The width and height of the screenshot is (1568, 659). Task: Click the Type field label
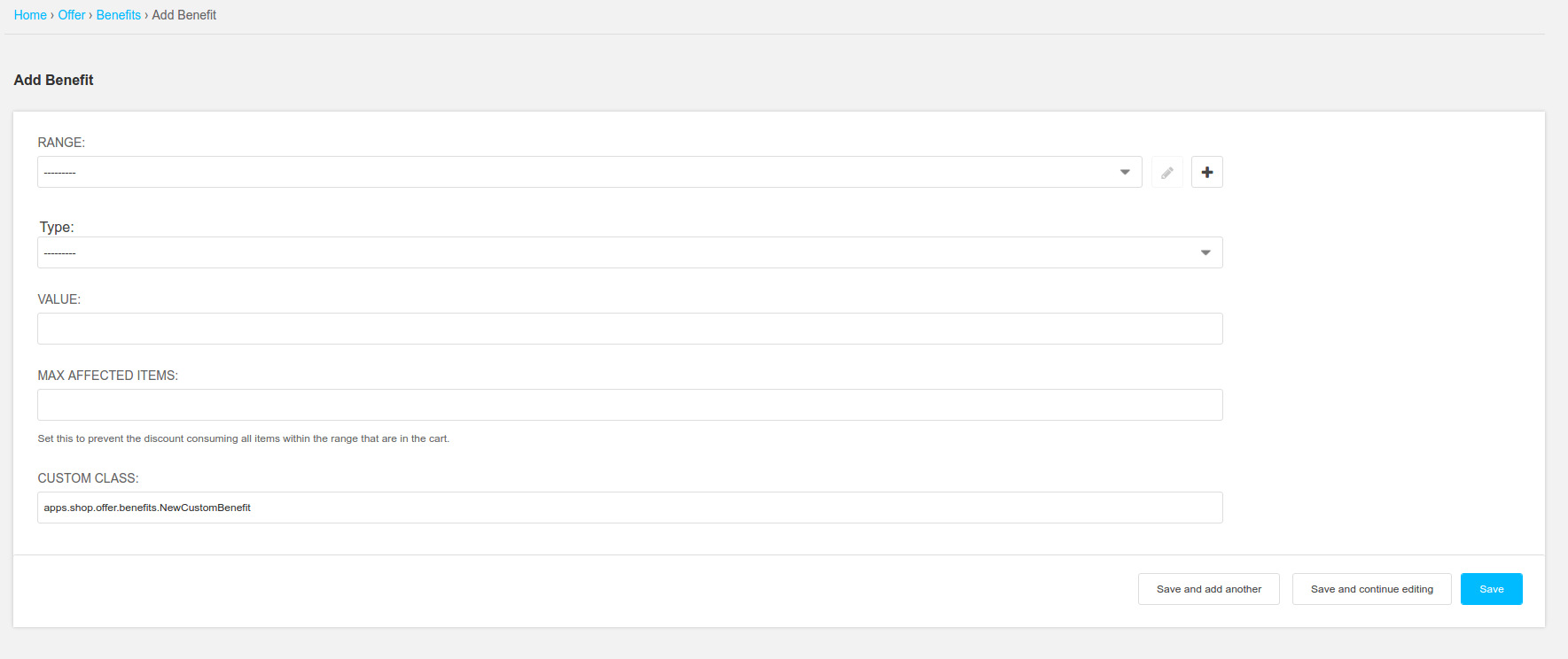pos(57,228)
